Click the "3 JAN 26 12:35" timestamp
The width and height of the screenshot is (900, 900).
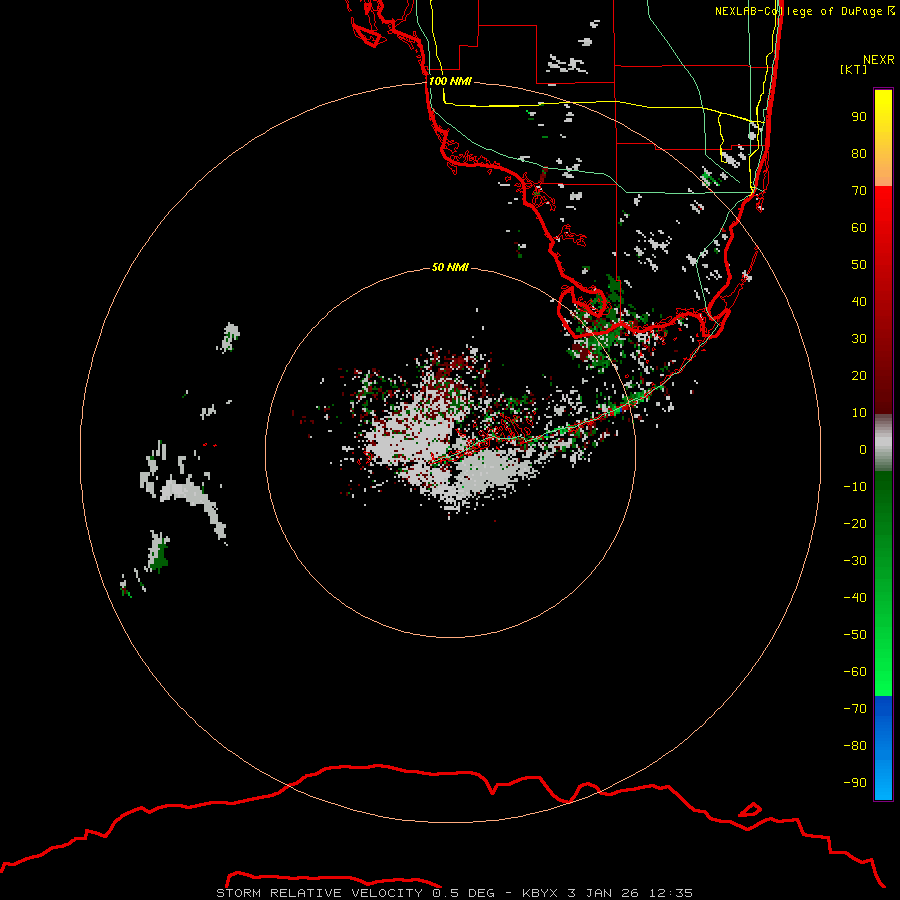coord(630,893)
